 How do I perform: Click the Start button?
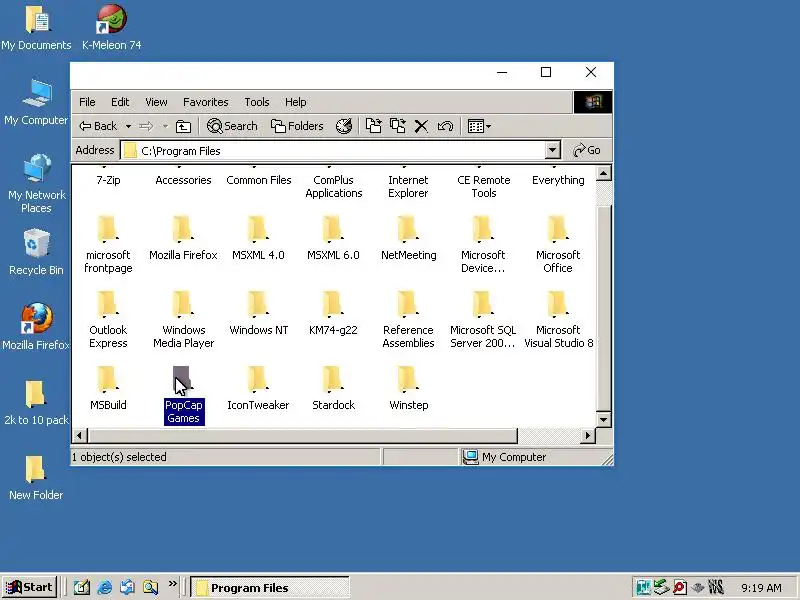coord(29,587)
